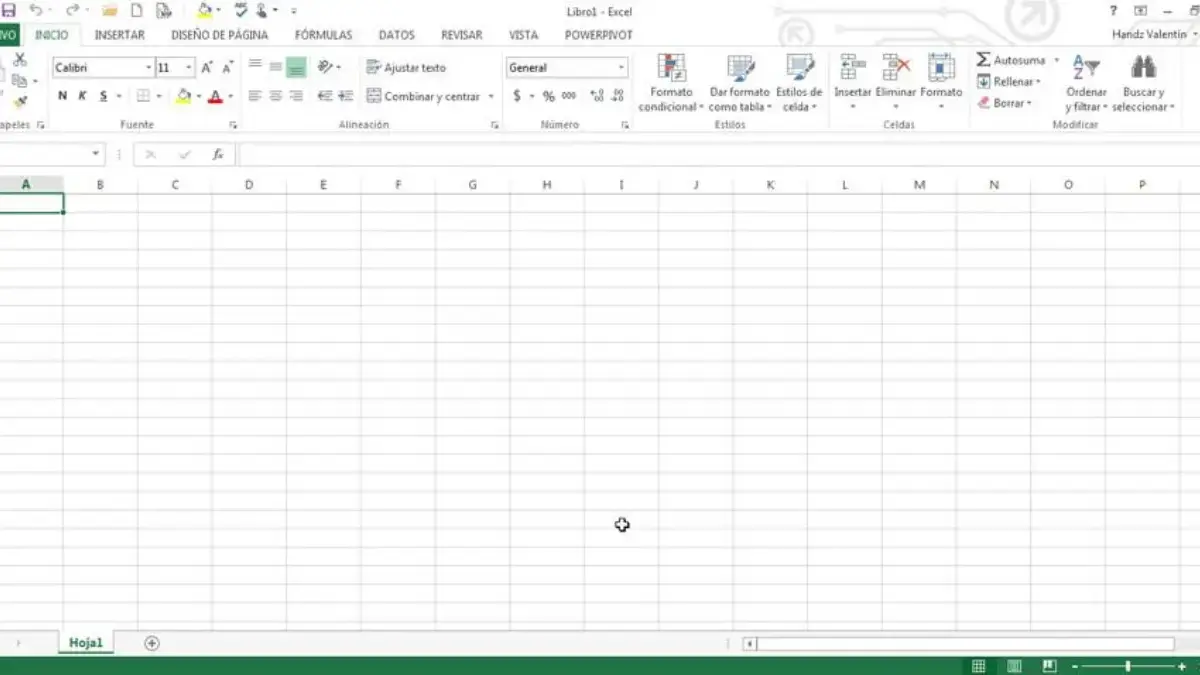Toggle italic (K) formatting
1200x675 pixels.
[82, 96]
